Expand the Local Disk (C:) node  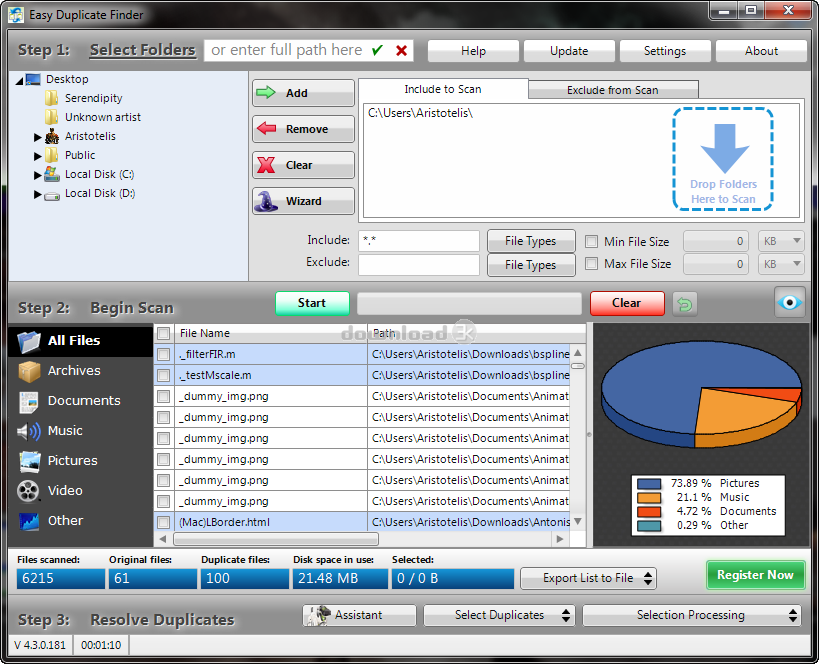[37, 175]
